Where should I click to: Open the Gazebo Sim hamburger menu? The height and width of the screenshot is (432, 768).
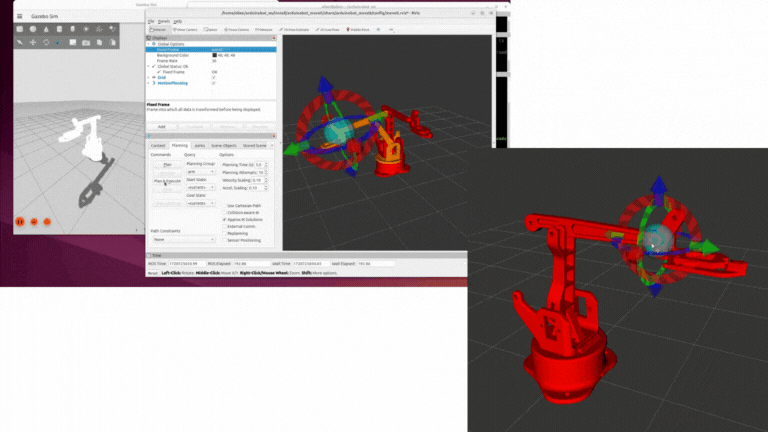click(19, 14)
